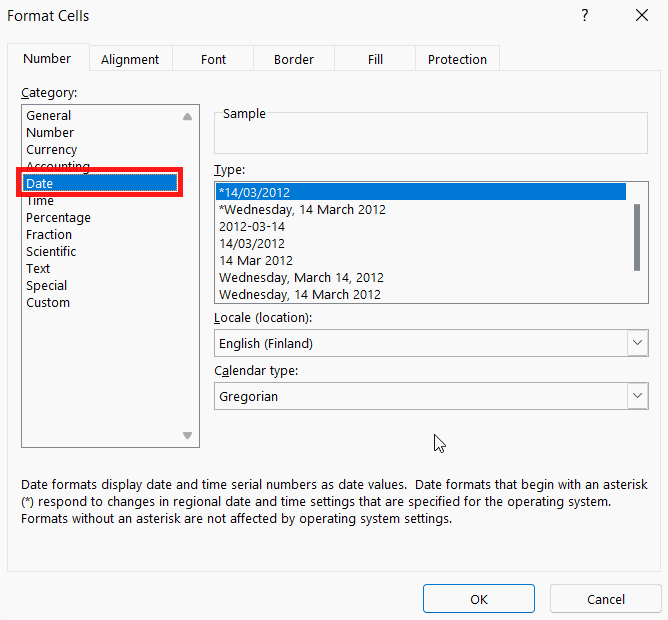
Task: Close the Format Cells dialog
Action: pos(642,16)
